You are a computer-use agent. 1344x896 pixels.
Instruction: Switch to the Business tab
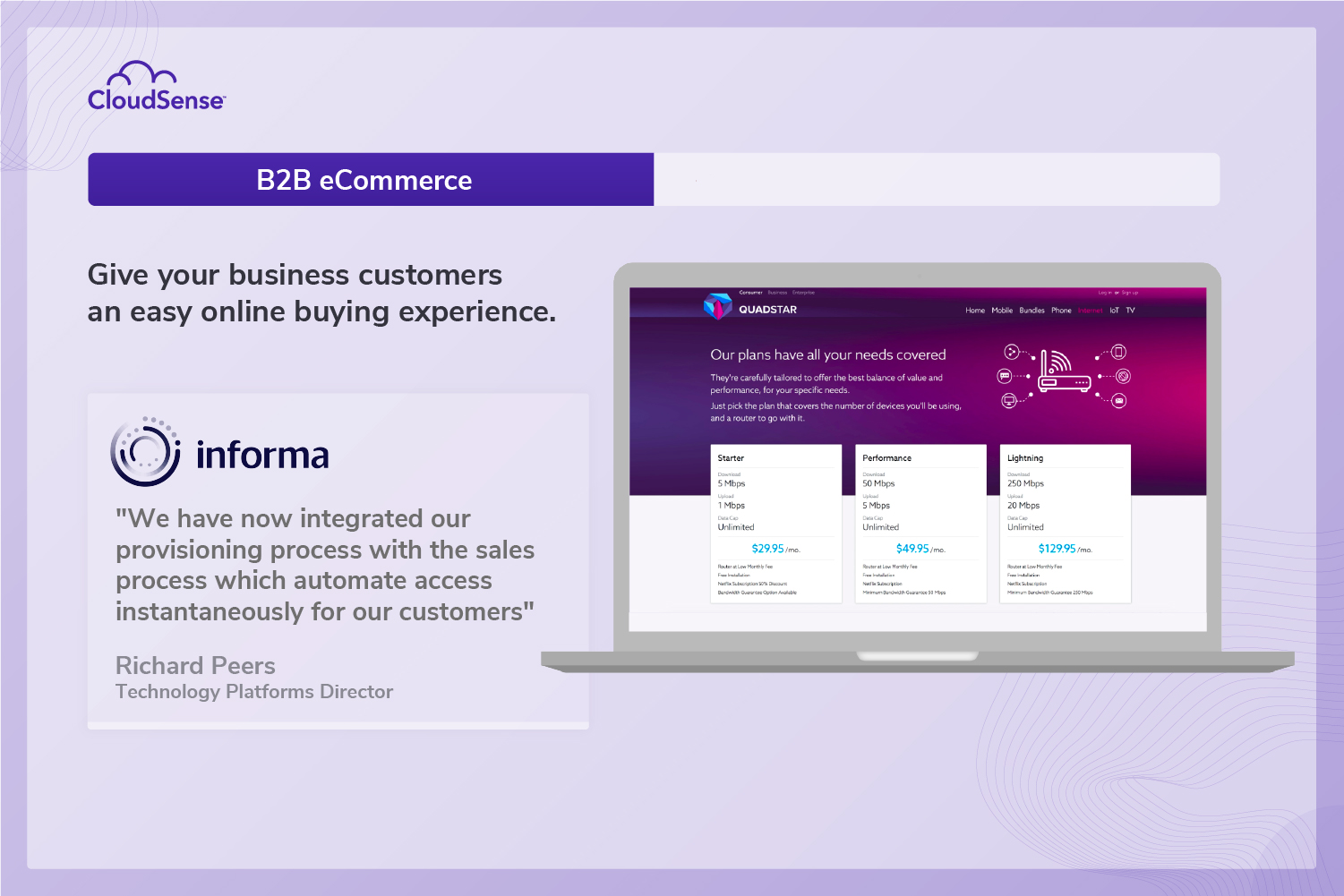[776, 292]
